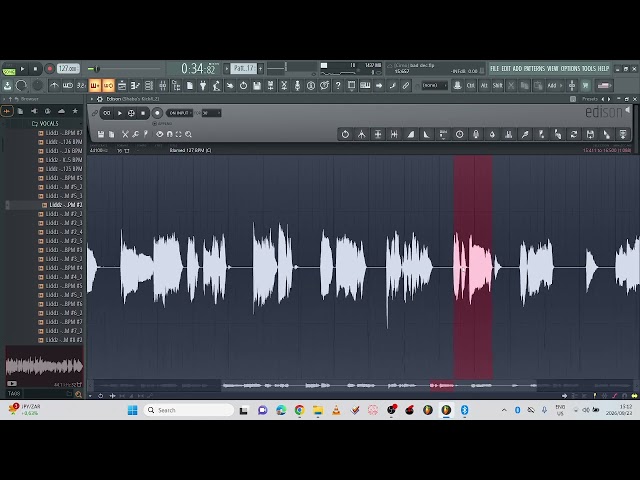This screenshot has height=480, width=640.
Task: Click Edison scissors edit tool icon
Action: 125,134
